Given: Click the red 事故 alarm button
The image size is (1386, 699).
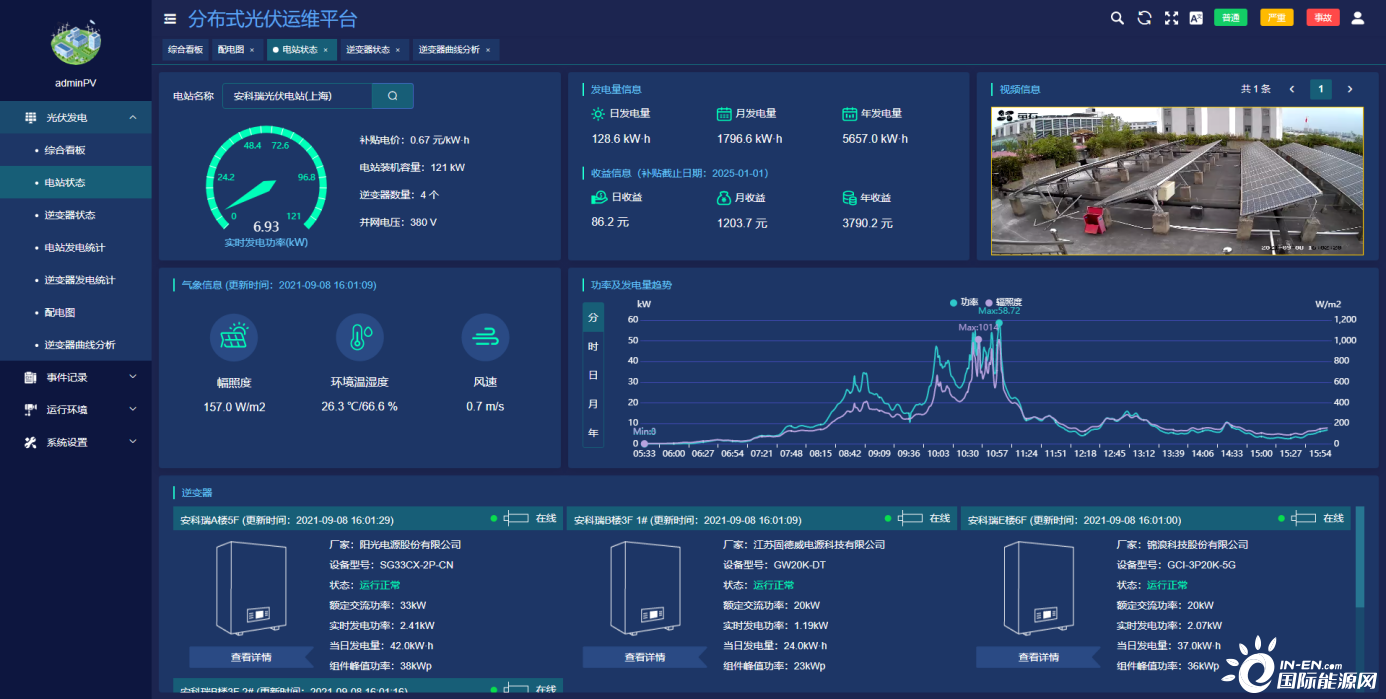Looking at the screenshot, I should (x=1322, y=18).
